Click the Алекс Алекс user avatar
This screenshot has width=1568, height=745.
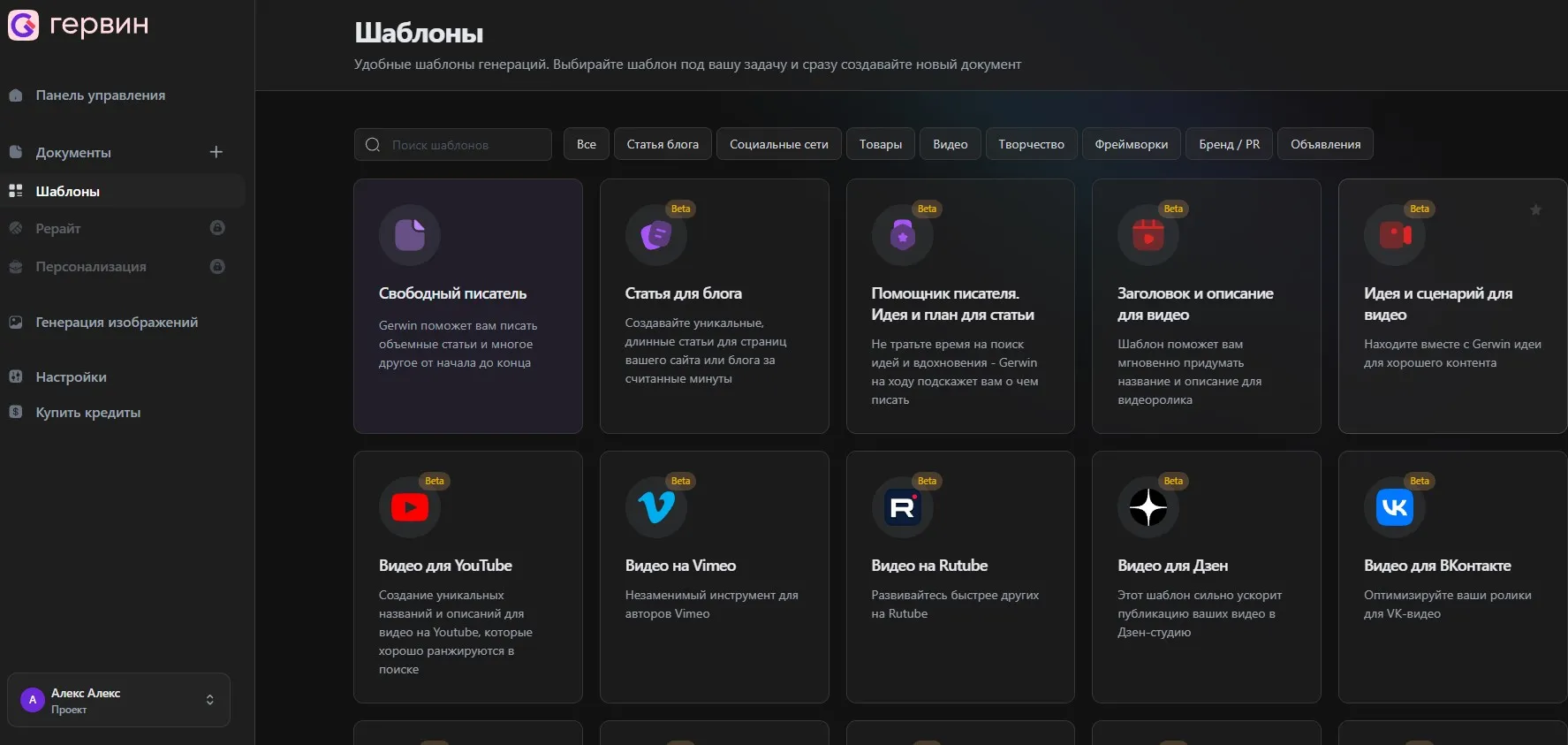[x=33, y=700]
